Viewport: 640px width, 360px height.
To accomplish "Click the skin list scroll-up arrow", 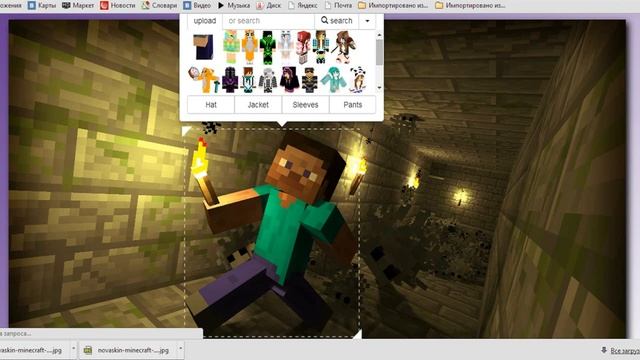I will point(380,36).
